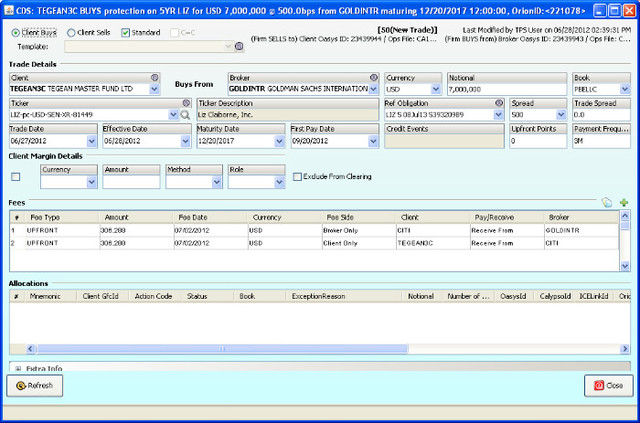Open the margin Role dropdown

[280, 183]
